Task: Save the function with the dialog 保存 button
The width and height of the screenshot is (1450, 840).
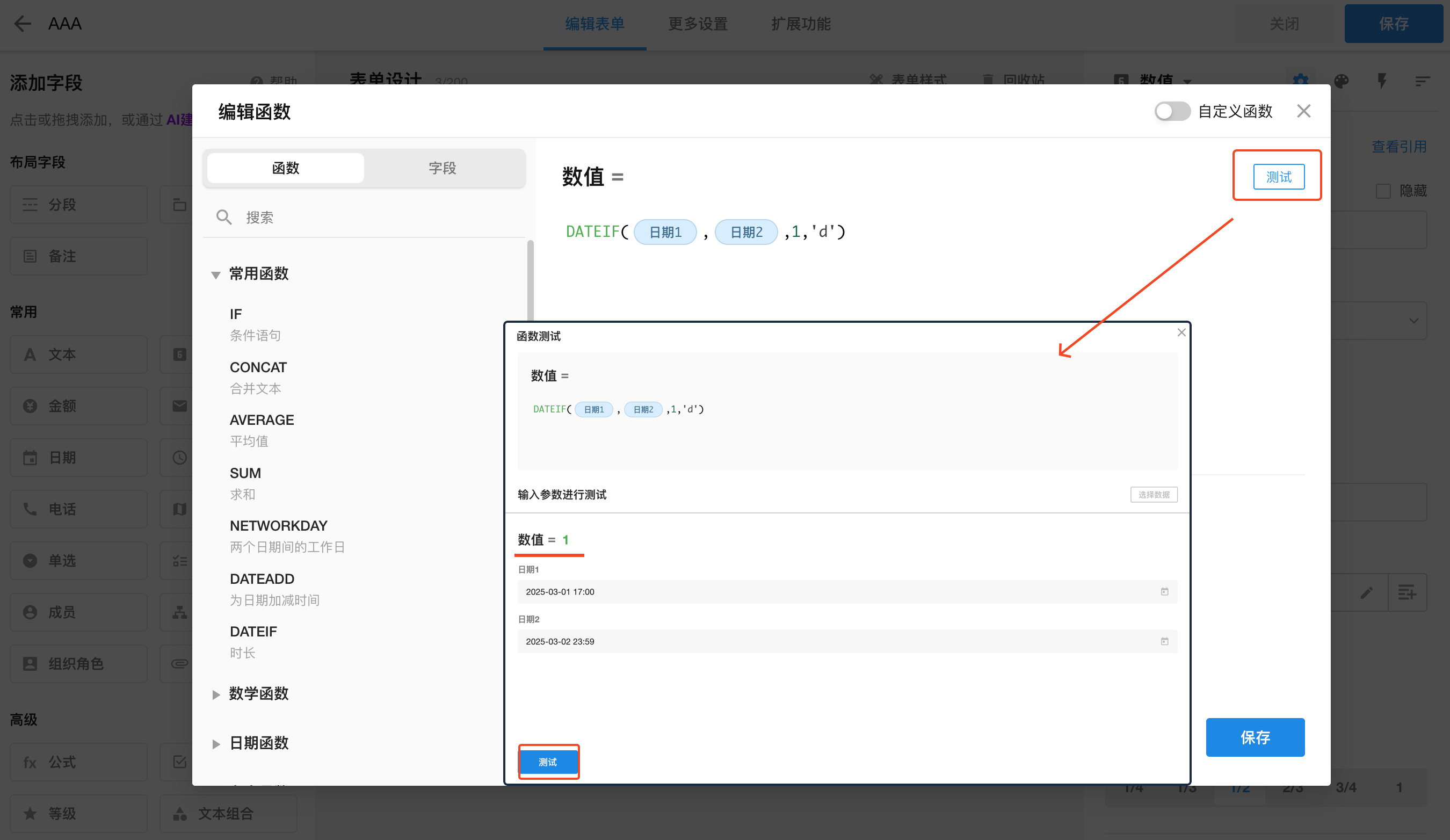Action: [1255, 737]
